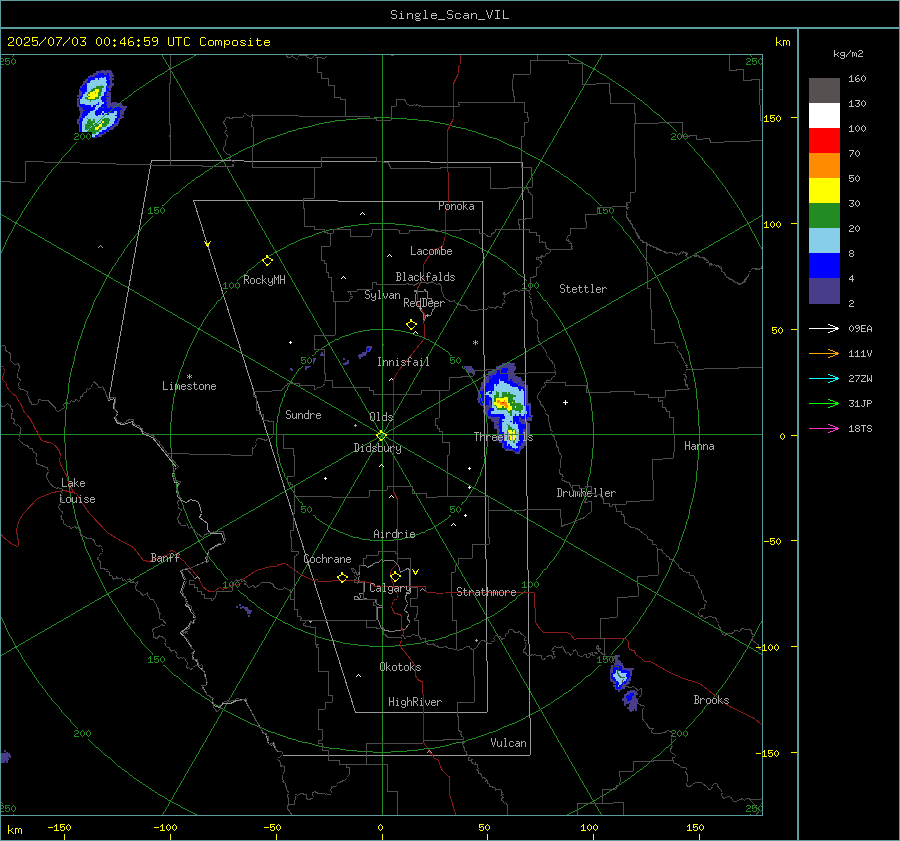Screen dimensions: 900x841
Task: Click the orange 111V arrow in legend
Action: [824, 354]
